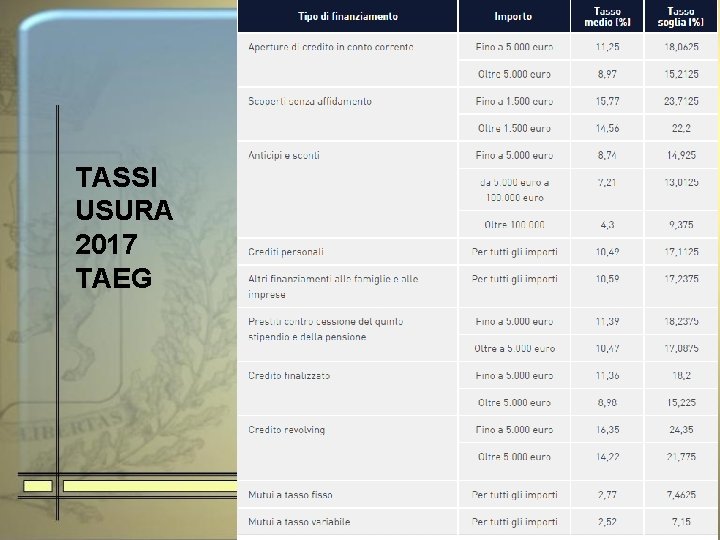Select the 'Oltre 100.000' amount cell

(x=514, y=225)
